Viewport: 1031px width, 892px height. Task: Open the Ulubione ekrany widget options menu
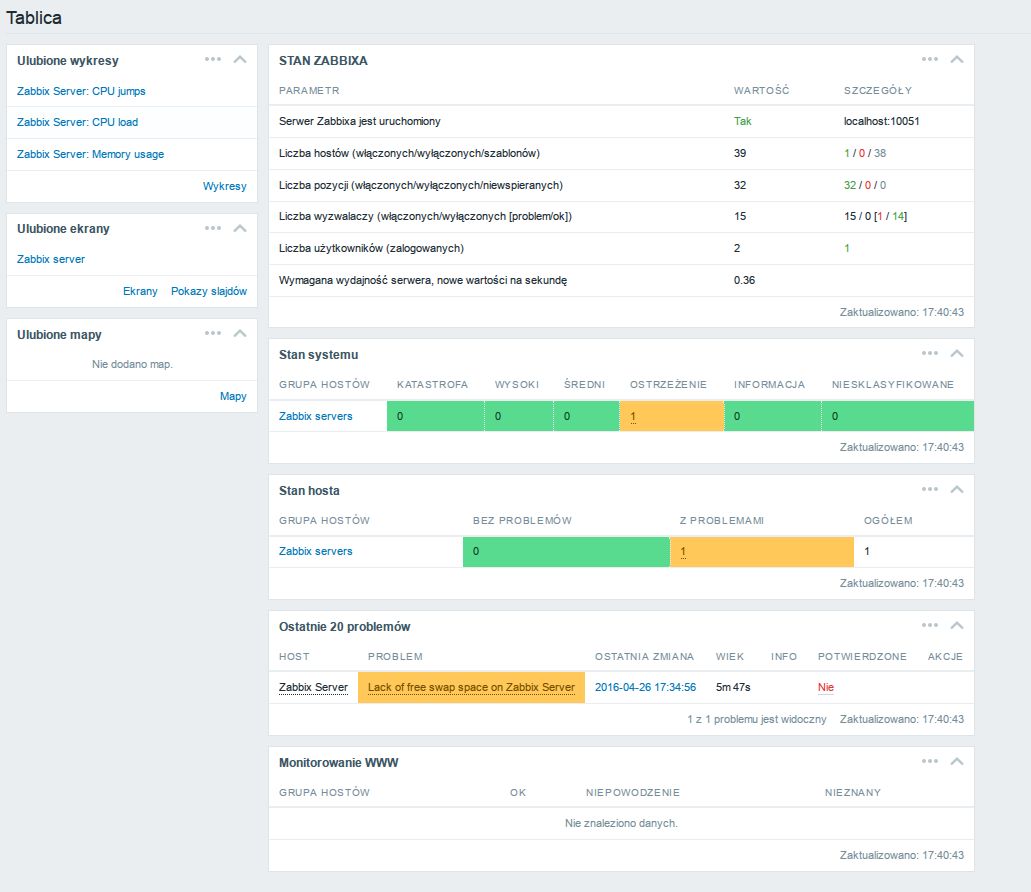tap(212, 228)
